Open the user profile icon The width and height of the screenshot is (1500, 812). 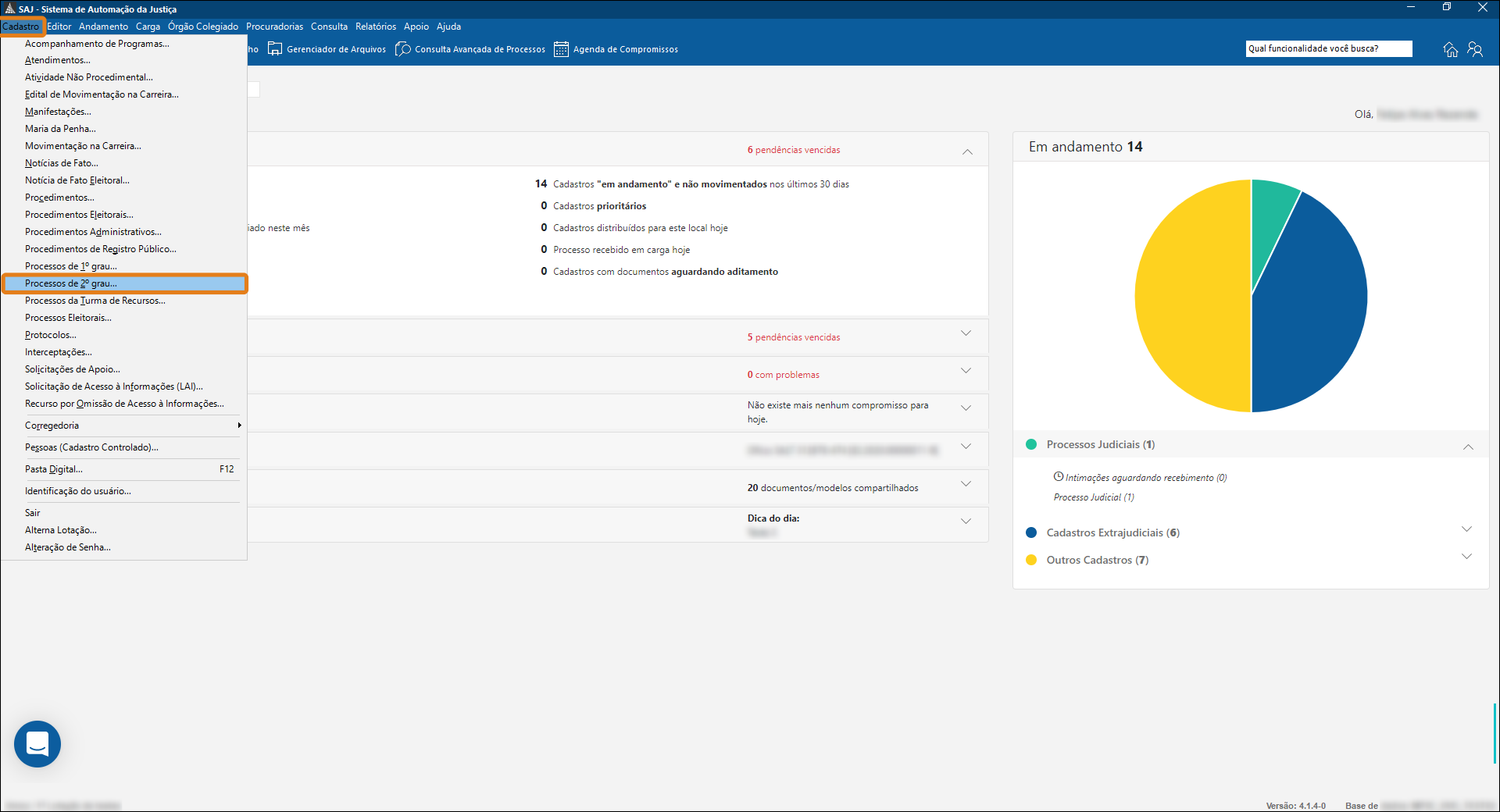point(1475,49)
